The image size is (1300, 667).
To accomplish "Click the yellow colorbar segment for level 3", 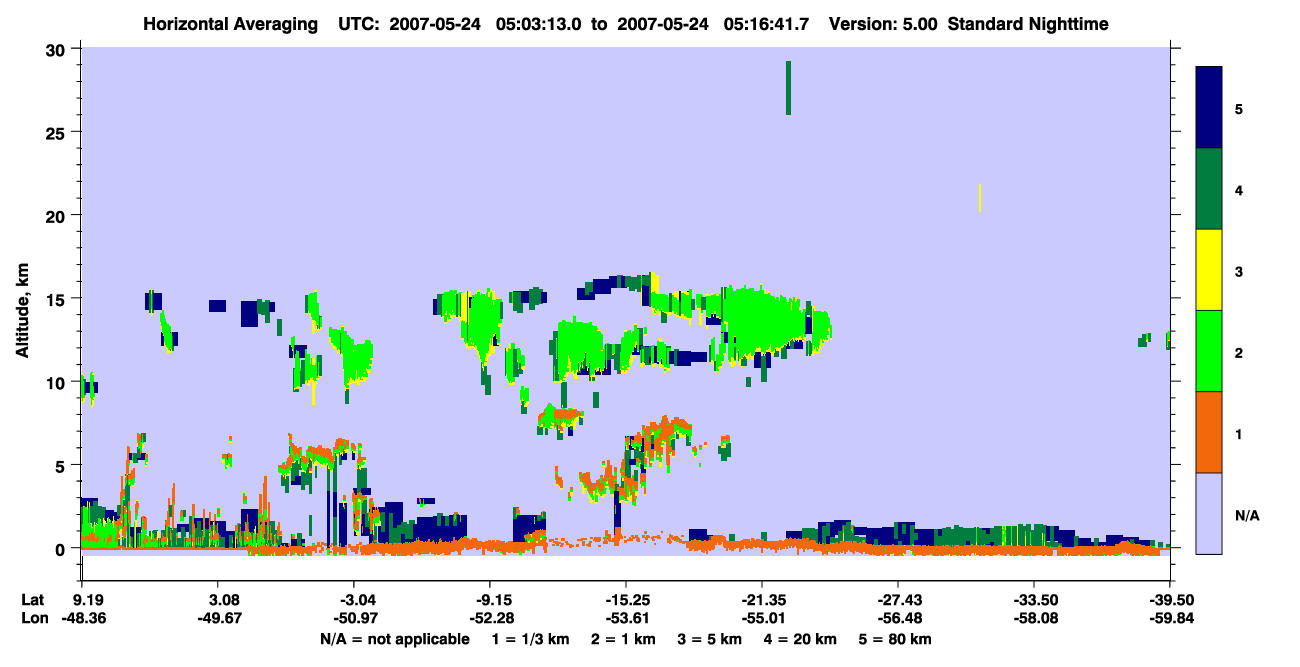I will tap(1209, 270).
